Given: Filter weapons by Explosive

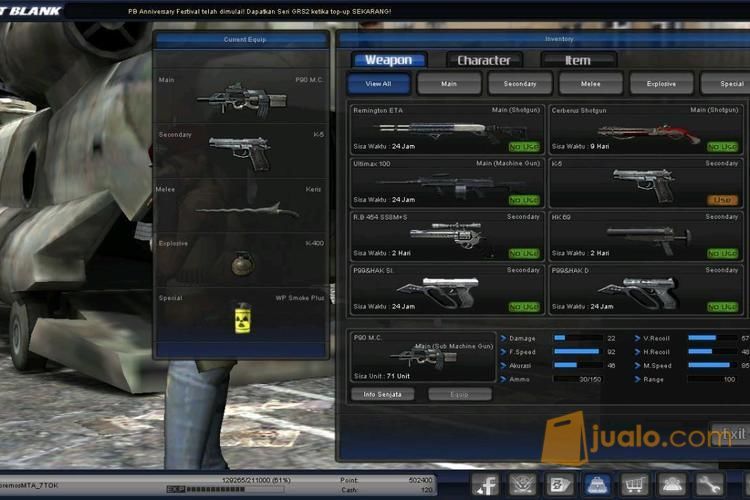Looking at the screenshot, I should [662, 84].
